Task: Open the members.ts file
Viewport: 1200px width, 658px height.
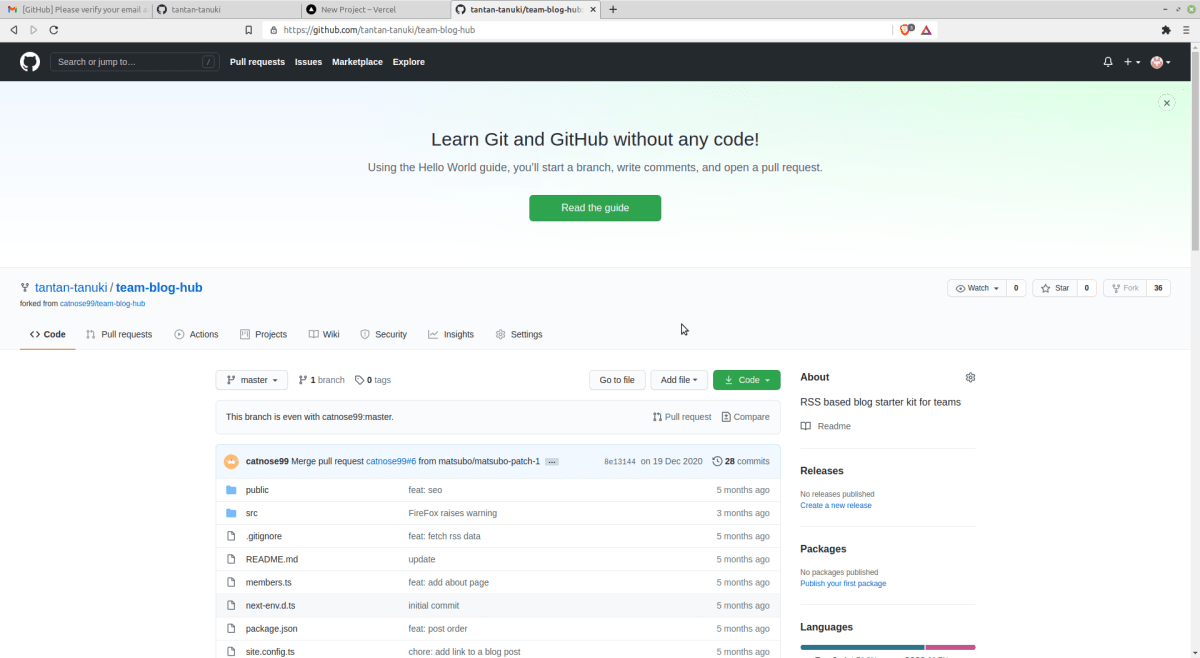Action: pos(269,582)
